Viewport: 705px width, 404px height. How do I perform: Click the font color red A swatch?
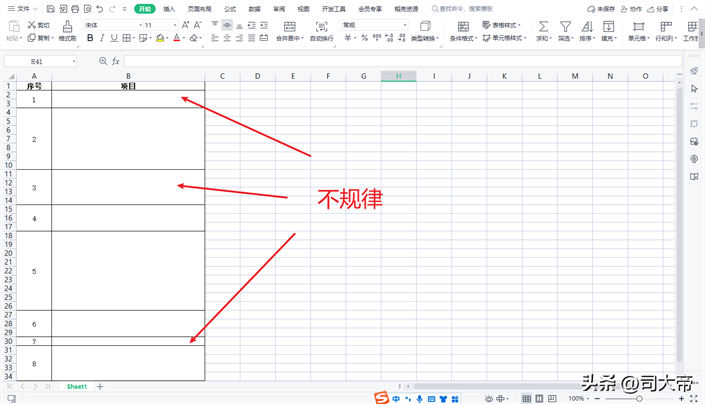(176, 39)
